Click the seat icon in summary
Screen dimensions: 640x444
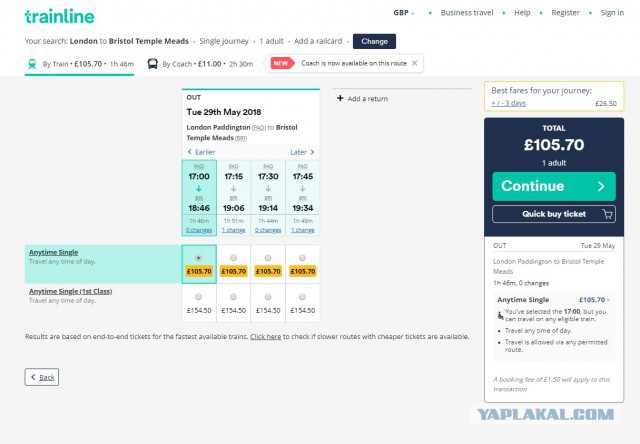pyautogui.click(x=500, y=315)
